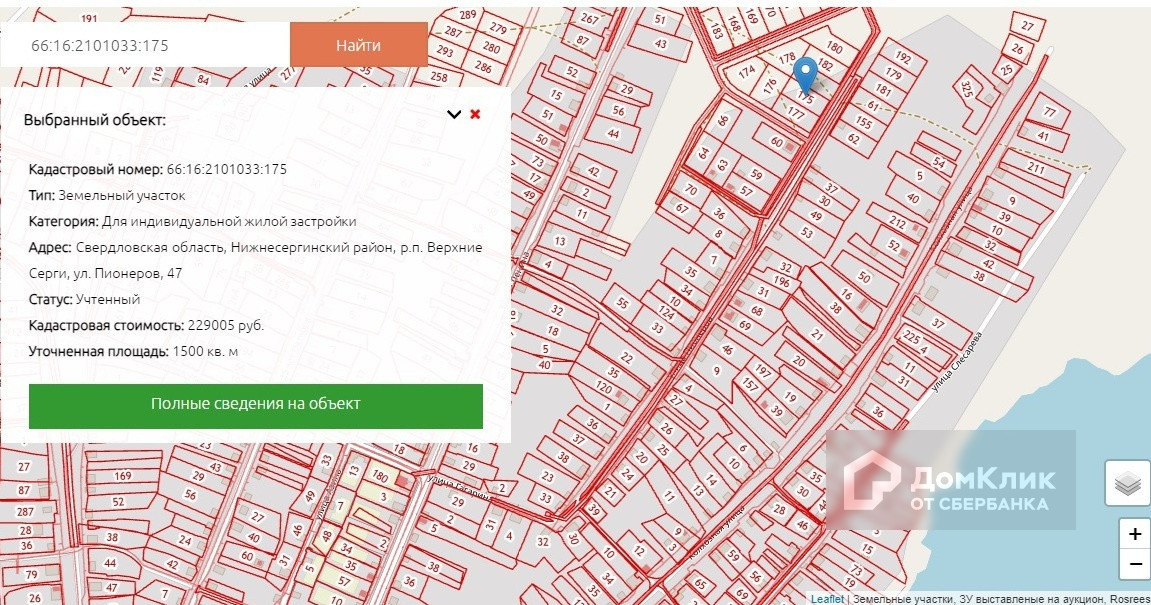Click parcel 212 on the map
This screenshot has height=605, width=1151.
pyautogui.click(x=897, y=220)
